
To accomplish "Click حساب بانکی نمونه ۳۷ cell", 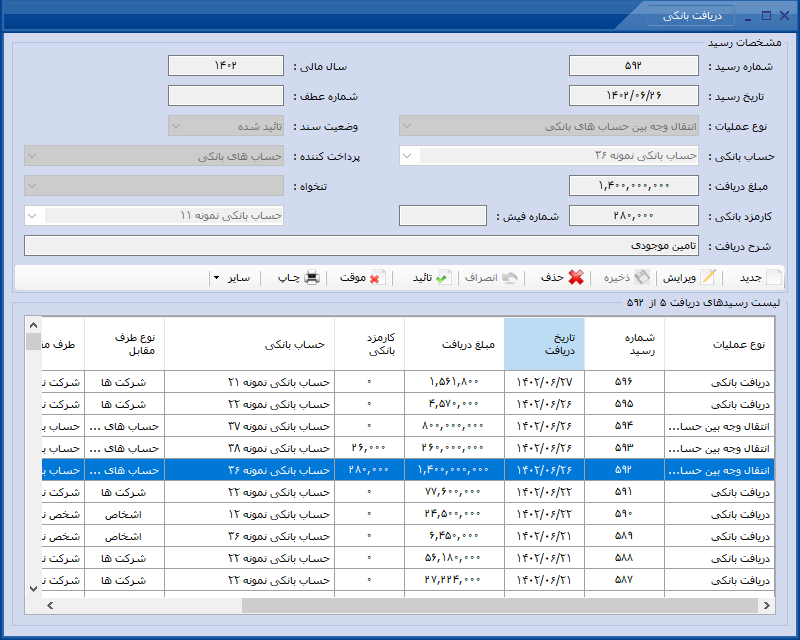I will pos(249,426).
